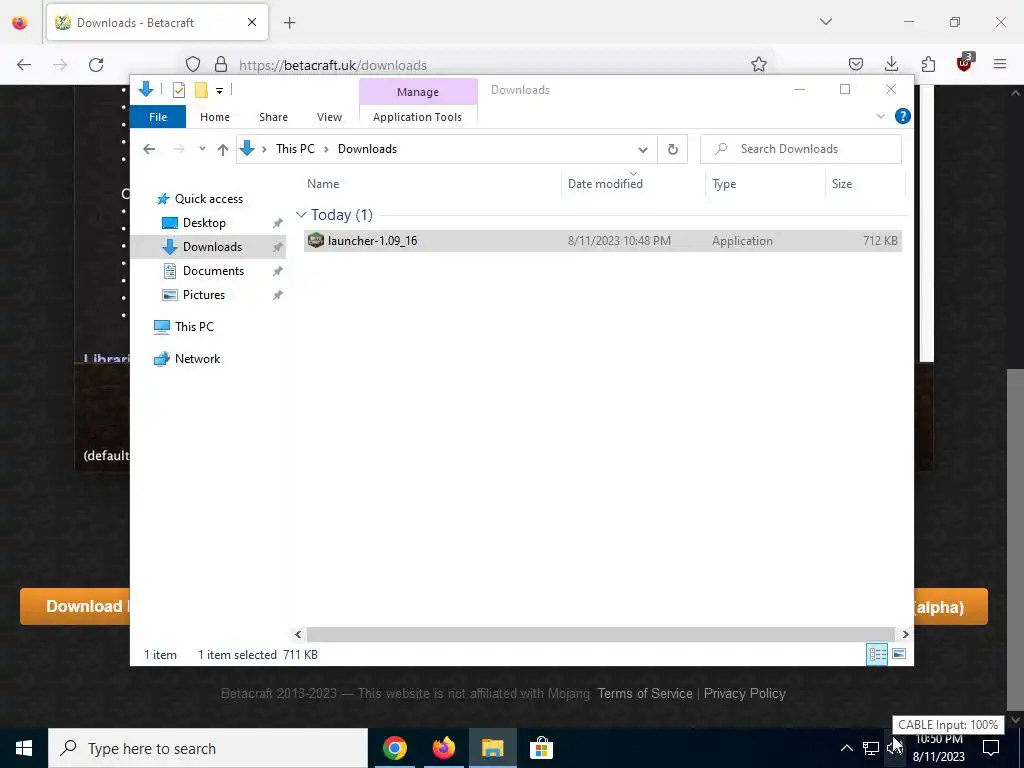Open Pictures in the navigation pane

click(x=203, y=295)
